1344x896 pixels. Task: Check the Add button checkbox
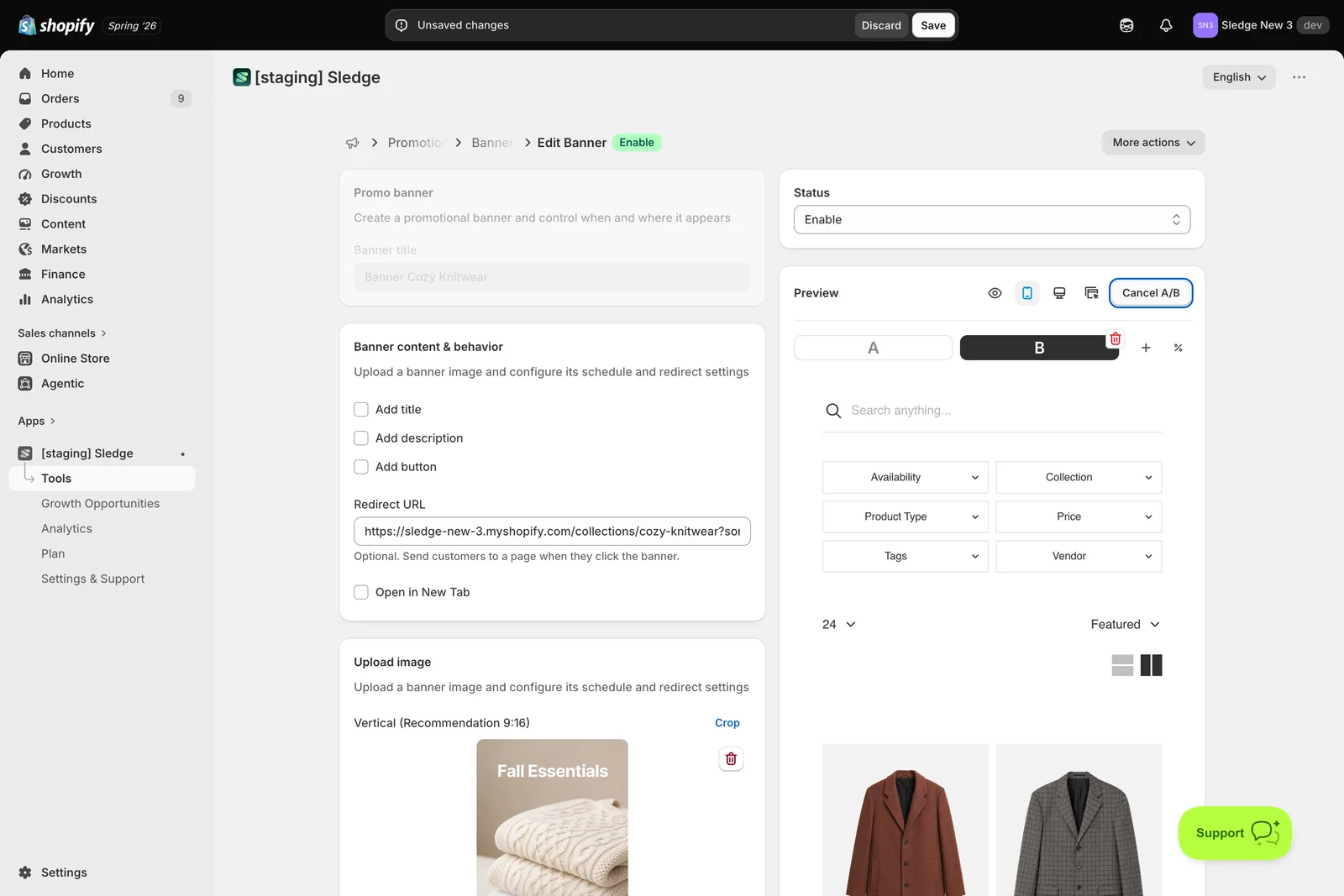[361, 467]
